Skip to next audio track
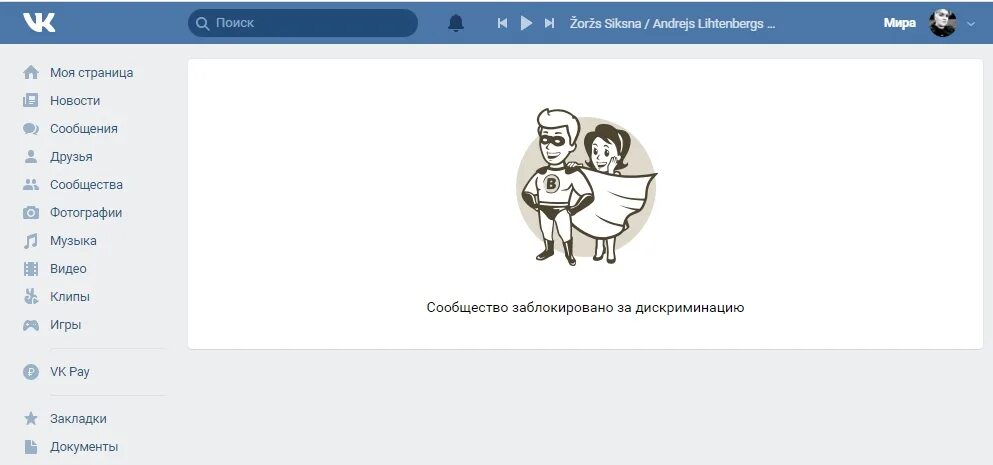This screenshot has width=993, height=465. pyautogui.click(x=550, y=23)
